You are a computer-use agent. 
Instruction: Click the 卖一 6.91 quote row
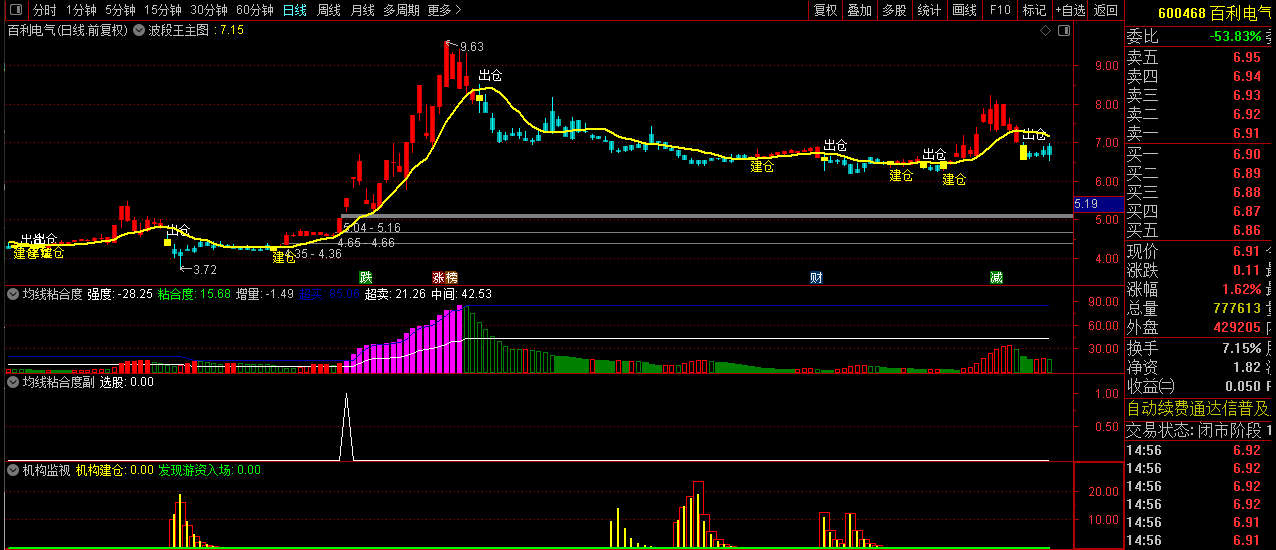pyautogui.click(x=1200, y=133)
